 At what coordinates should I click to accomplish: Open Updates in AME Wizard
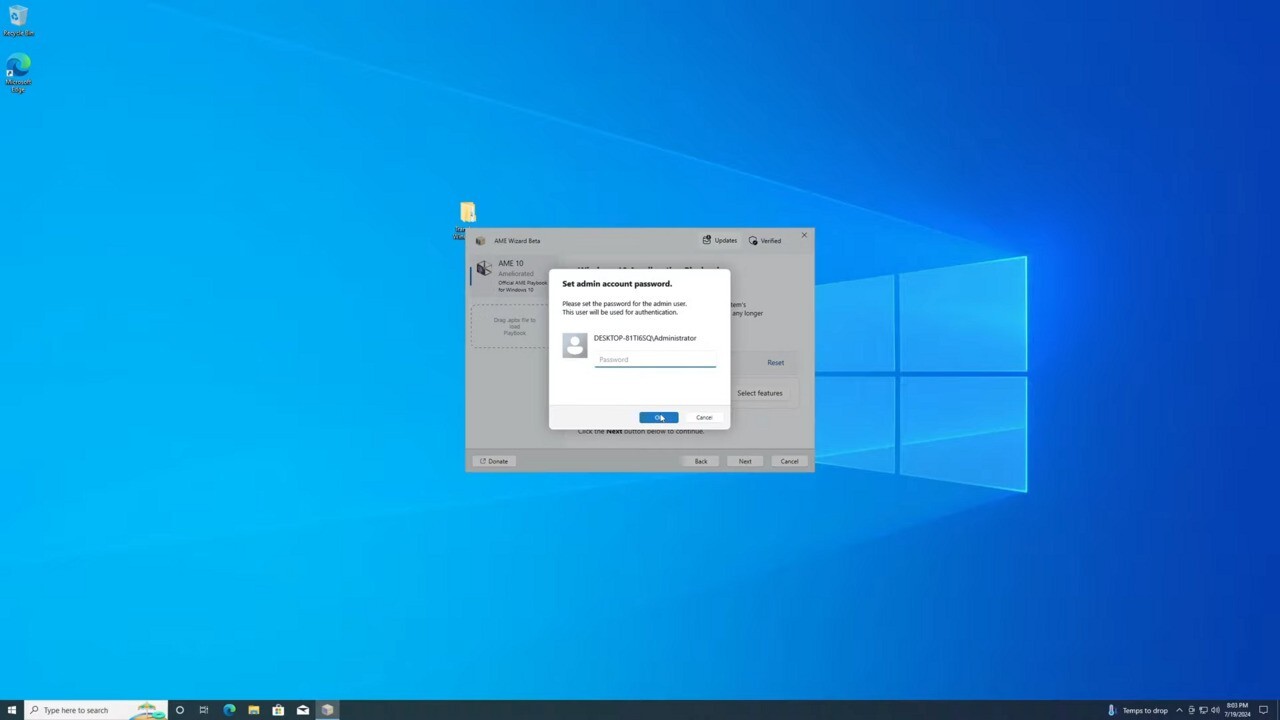point(720,240)
